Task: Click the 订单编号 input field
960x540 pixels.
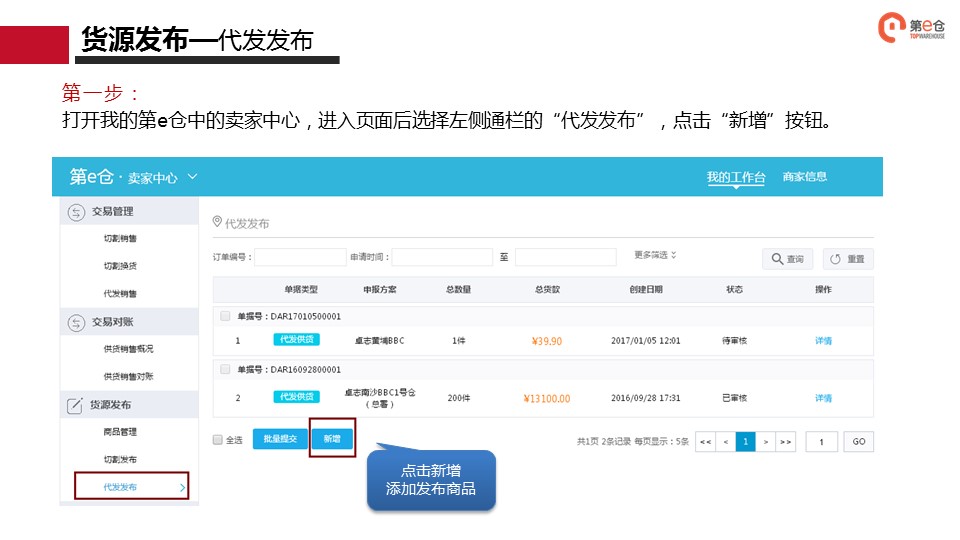Action: (x=300, y=257)
